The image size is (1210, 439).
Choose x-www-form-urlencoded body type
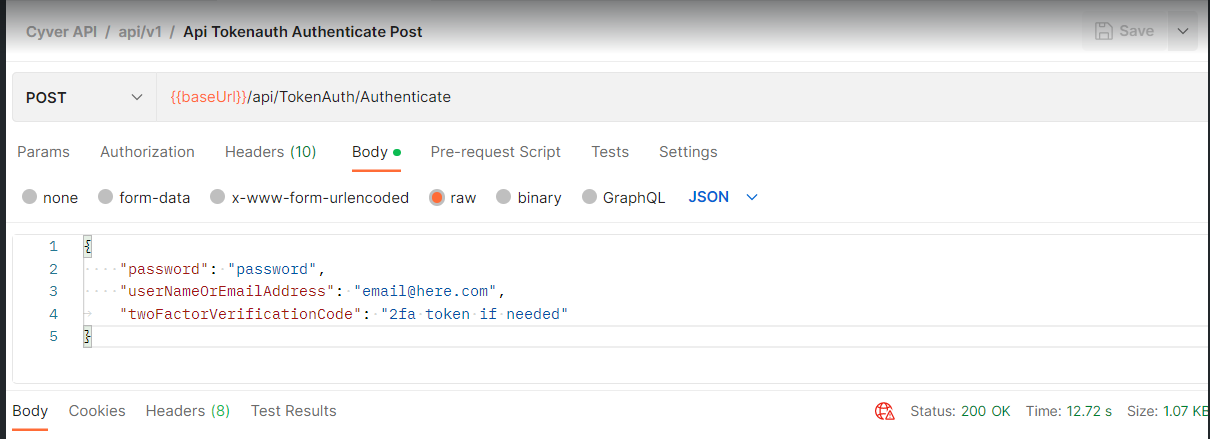(218, 197)
